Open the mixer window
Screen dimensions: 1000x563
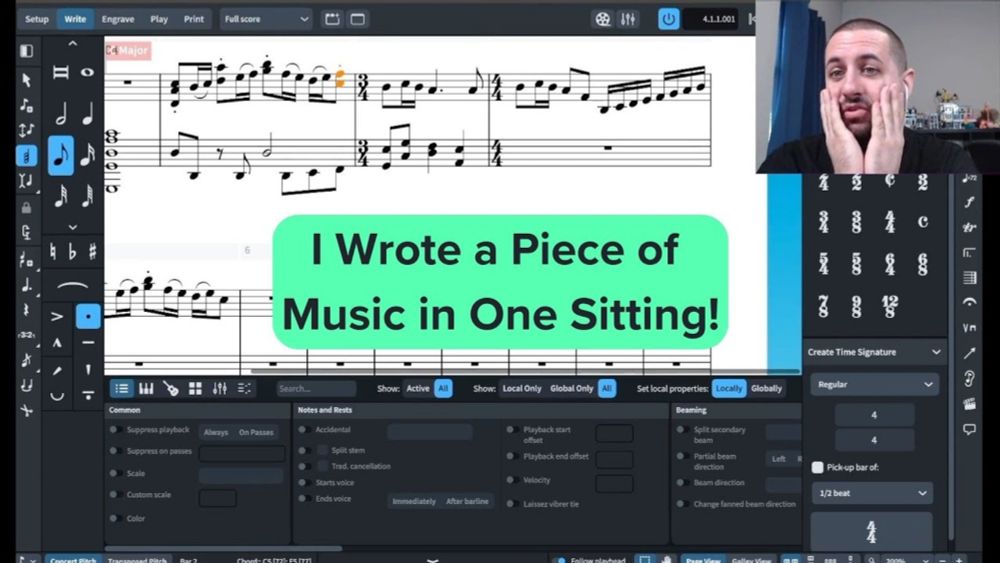pyautogui.click(x=628, y=19)
